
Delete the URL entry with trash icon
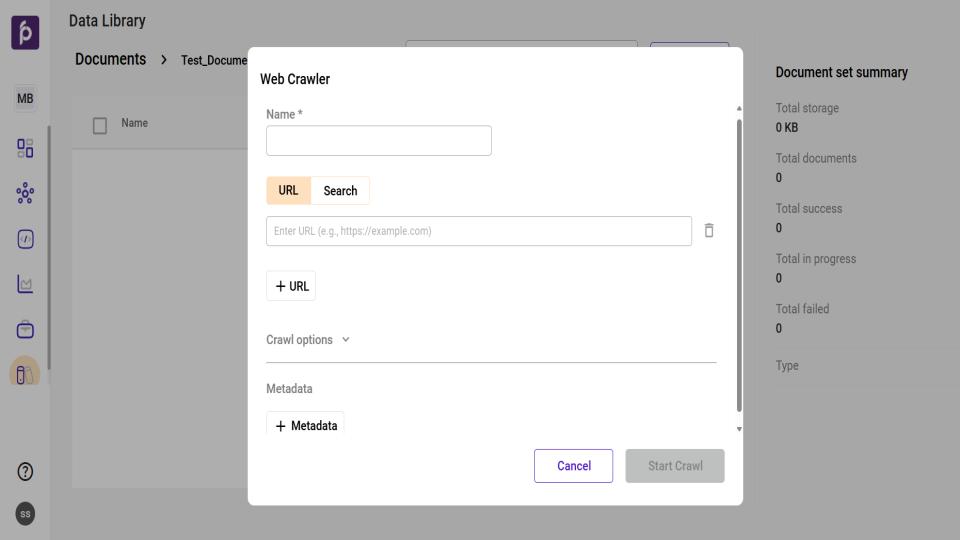(709, 231)
